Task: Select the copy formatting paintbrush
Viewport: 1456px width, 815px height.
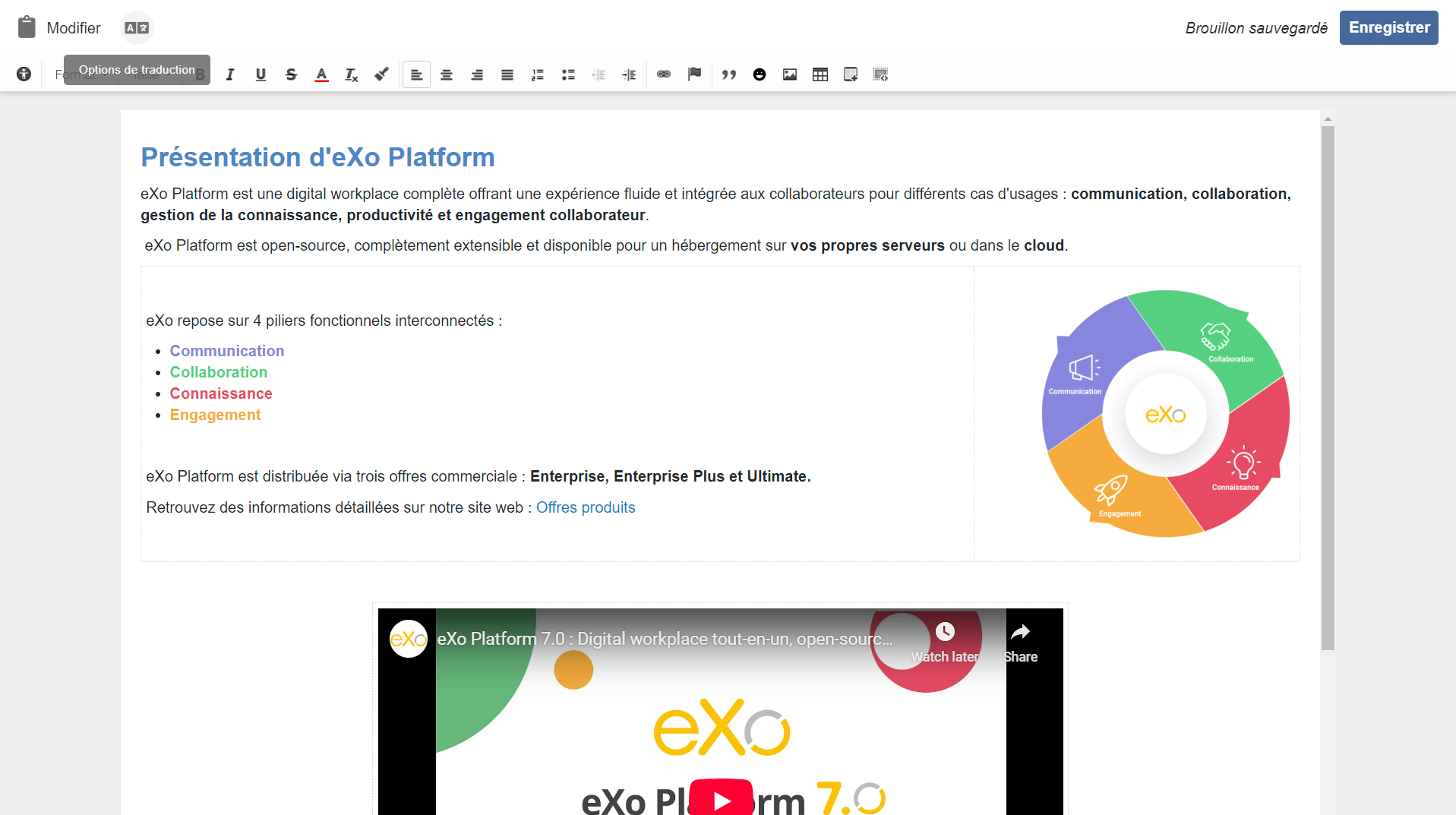Action: point(381,74)
